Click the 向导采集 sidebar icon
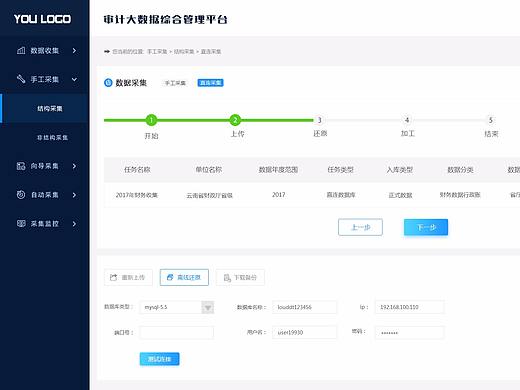The height and width of the screenshot is (390, 520). 21,166
